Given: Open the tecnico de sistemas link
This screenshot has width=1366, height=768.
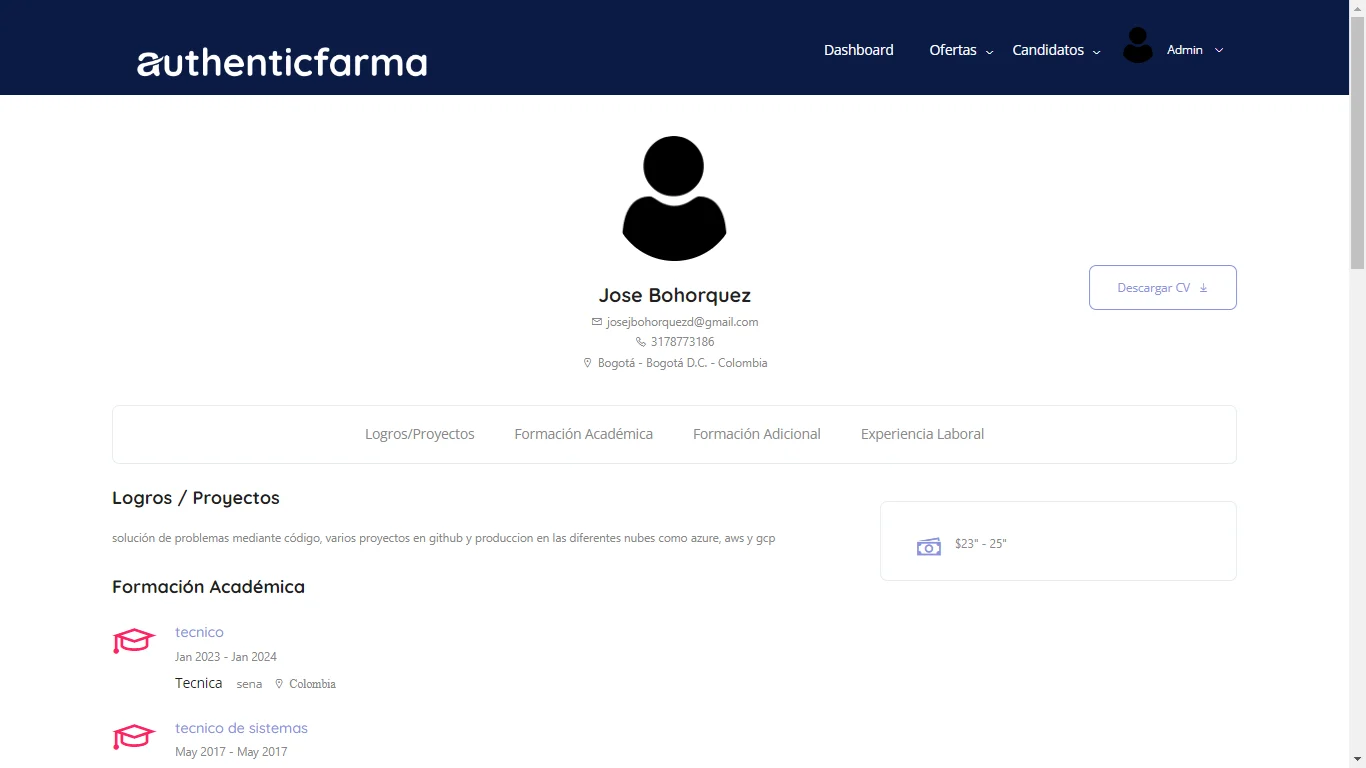Looking at the screenshot, I should tap(241, 728).
